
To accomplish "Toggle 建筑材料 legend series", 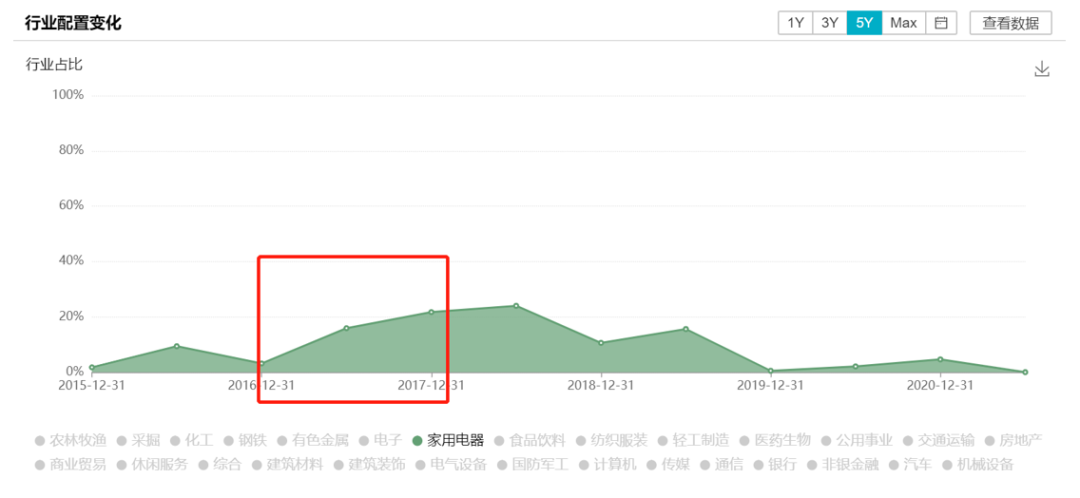I will [288, 464].
